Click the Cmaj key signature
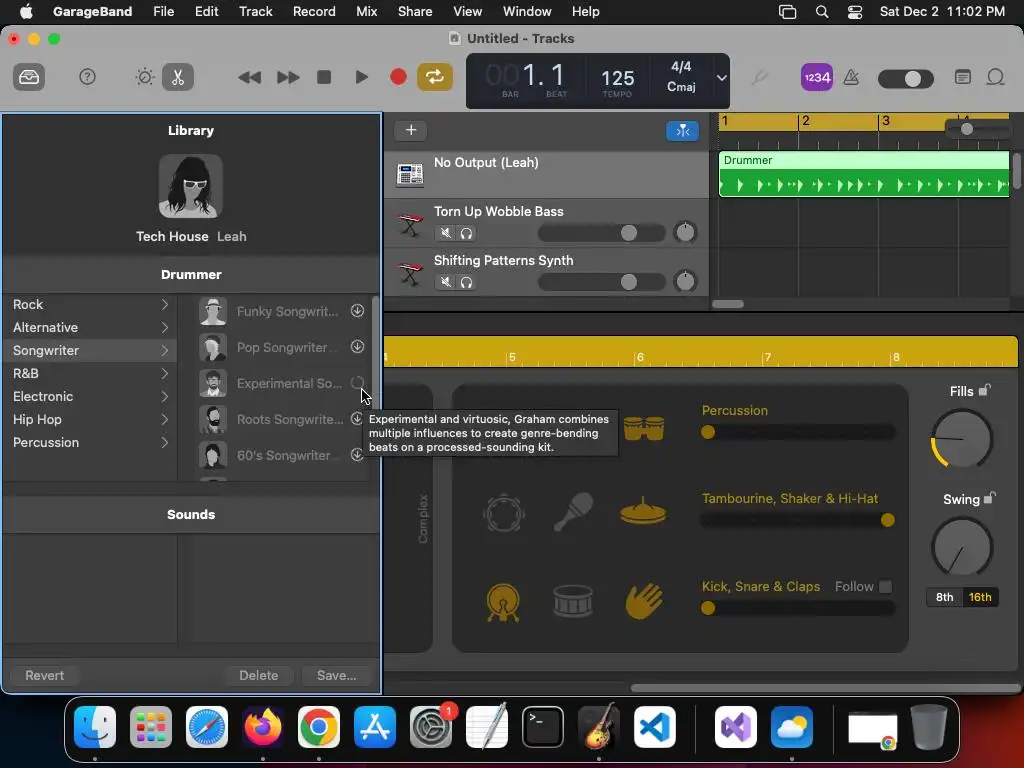This screenshot has height=768, width=1024. 681,87
